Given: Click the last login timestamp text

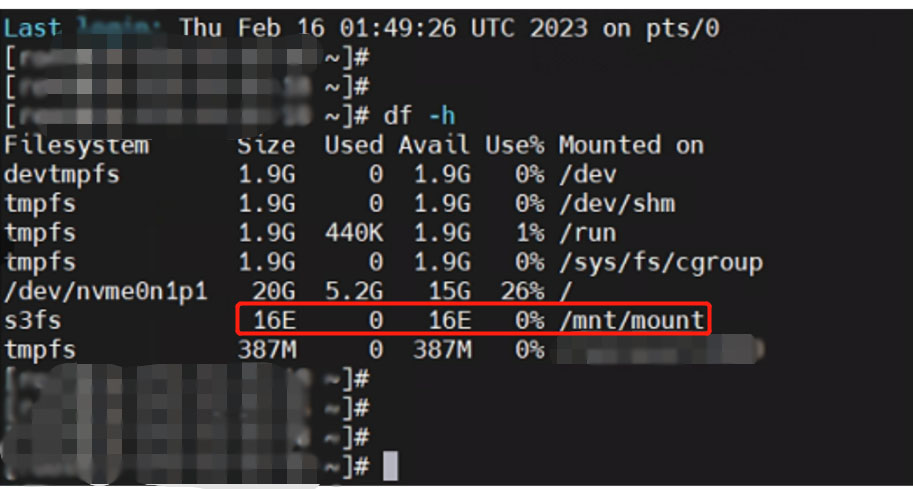Looking at the screenshot, I should 449,28.
